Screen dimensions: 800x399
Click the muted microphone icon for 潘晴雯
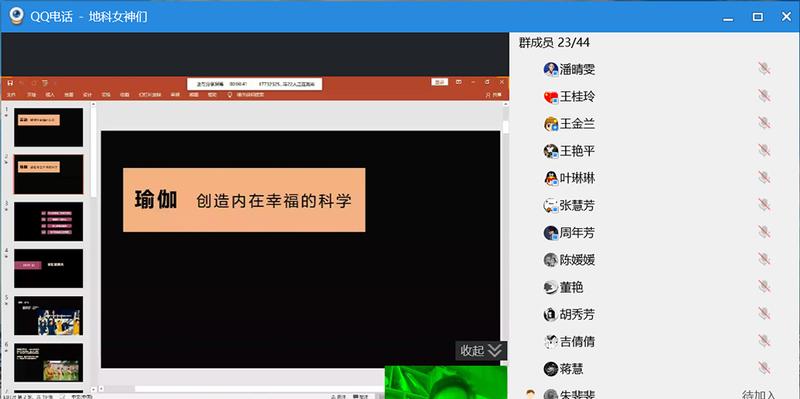pyautogui.click(x=764, y=69)
